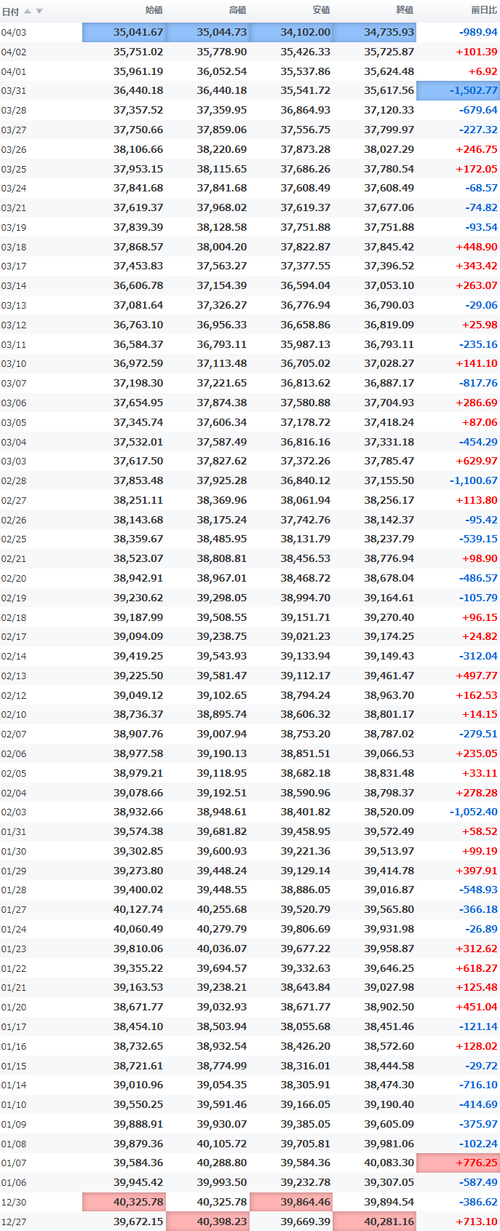
Task: Click the change value -817.76
Action: [477, 383]
